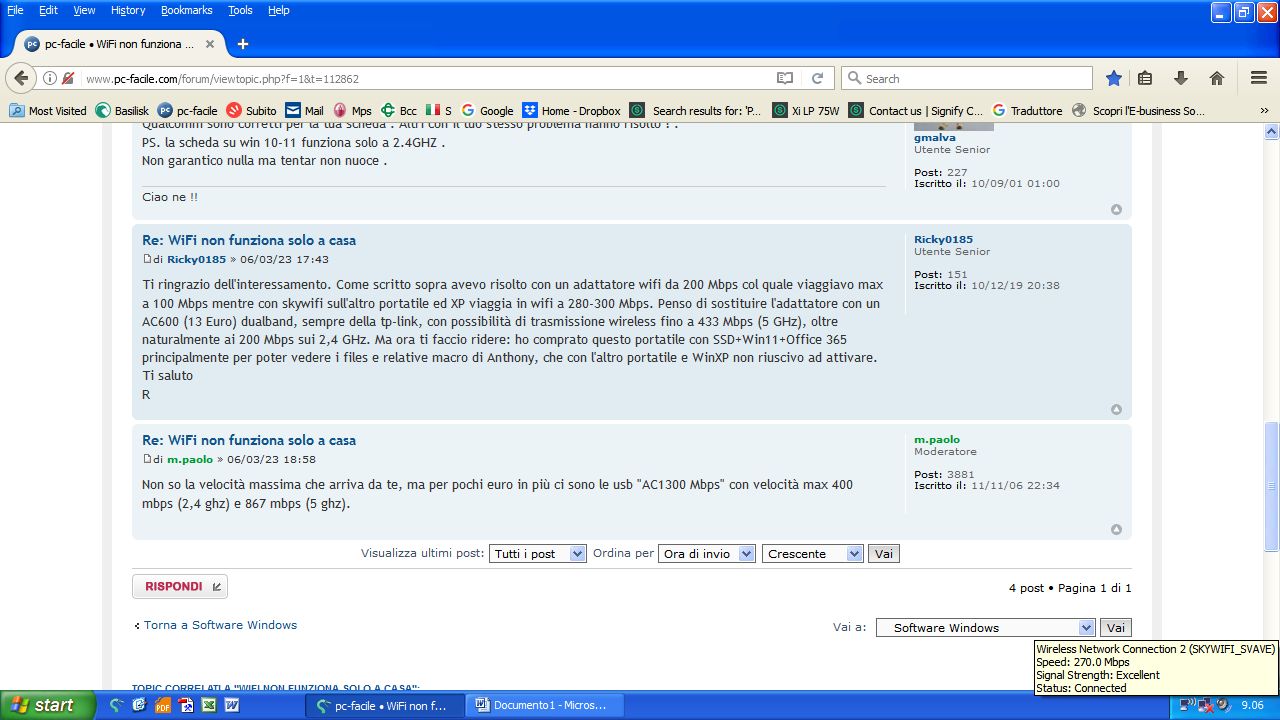The height and width of the screenshot is (720, 1280).
Task: Open the Edit menu
Action: 48,10
